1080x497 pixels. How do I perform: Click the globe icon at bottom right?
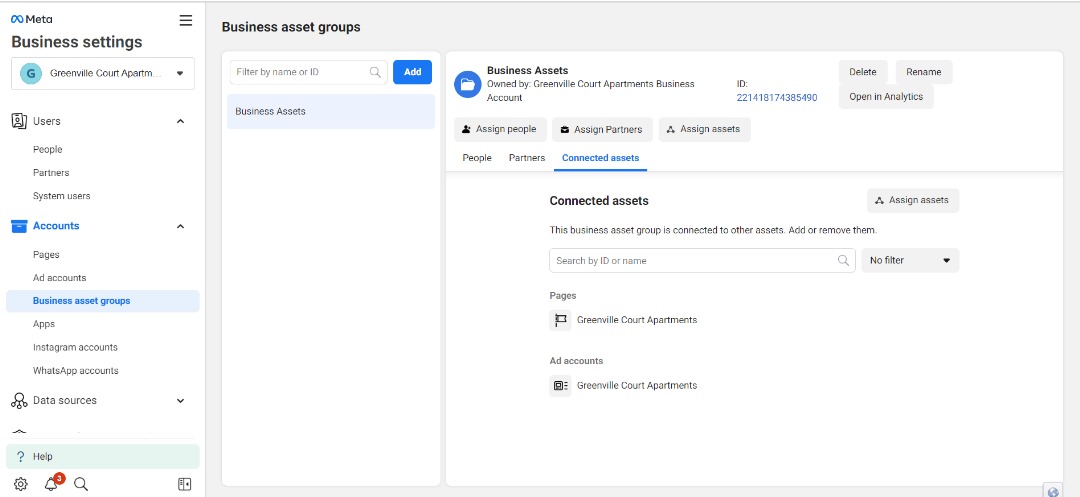[x=1052, y=491]
